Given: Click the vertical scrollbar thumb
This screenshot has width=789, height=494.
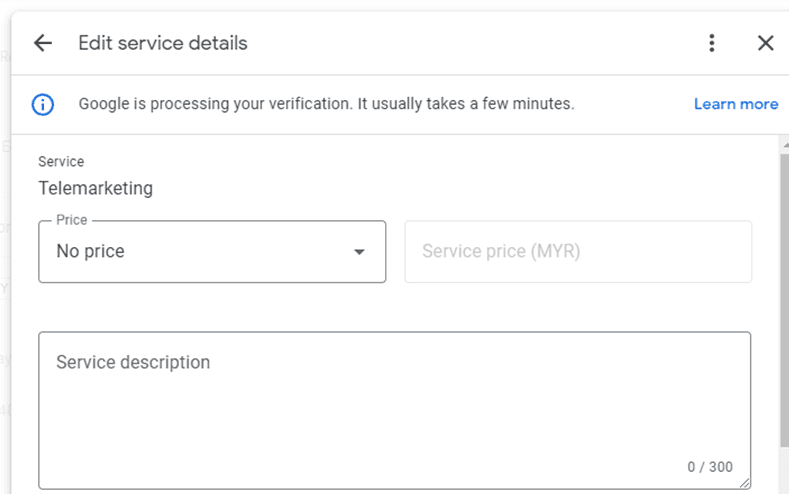Looking at the screenshot, I should pyautogui.click(x=784, y=300).
